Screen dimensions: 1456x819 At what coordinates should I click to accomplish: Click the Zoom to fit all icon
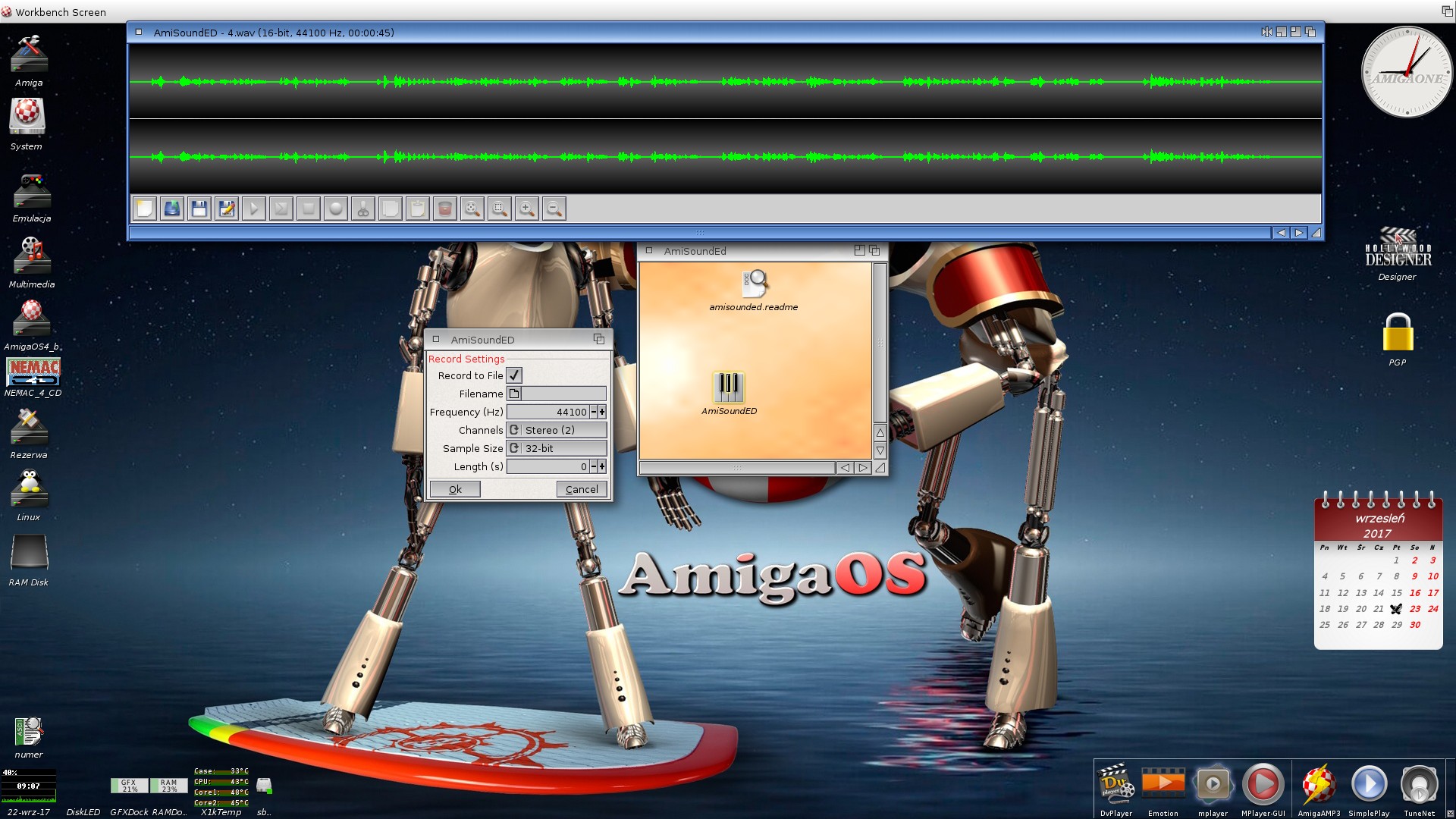472,209
